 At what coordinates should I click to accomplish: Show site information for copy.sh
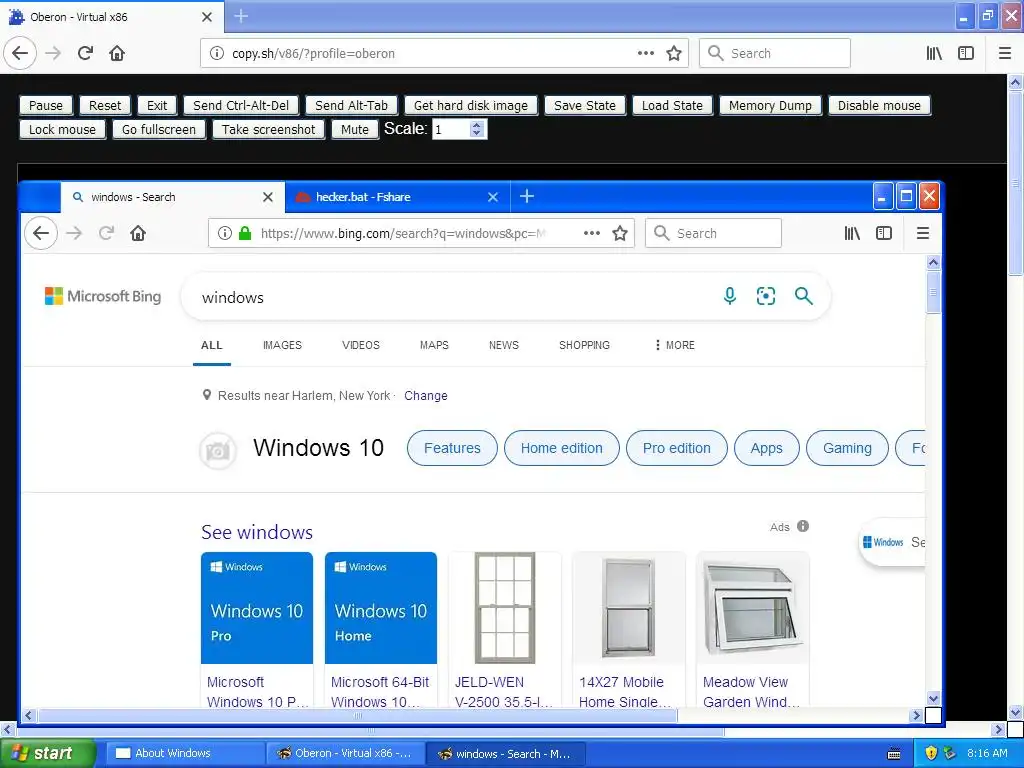216,53
